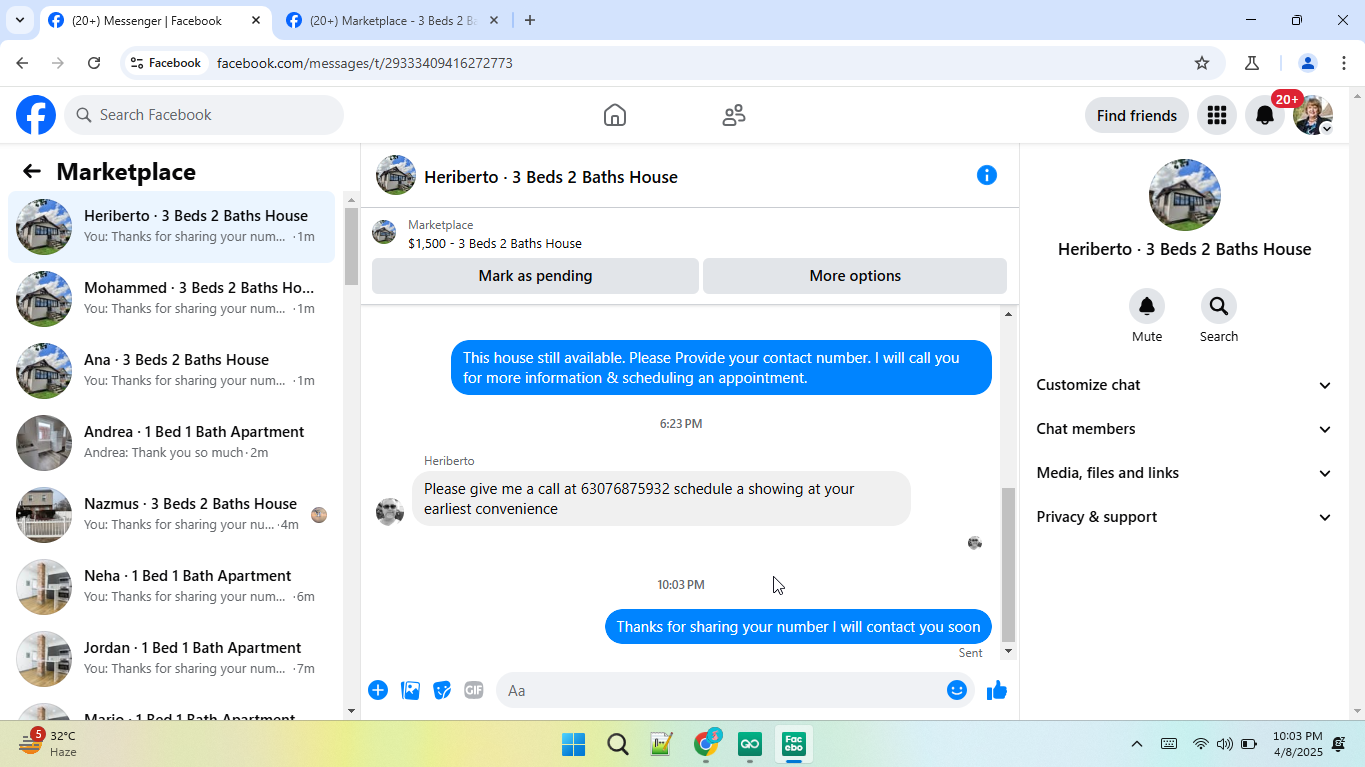
Task: View site information icon beside Facebook URL
Action: pos(137,63)
